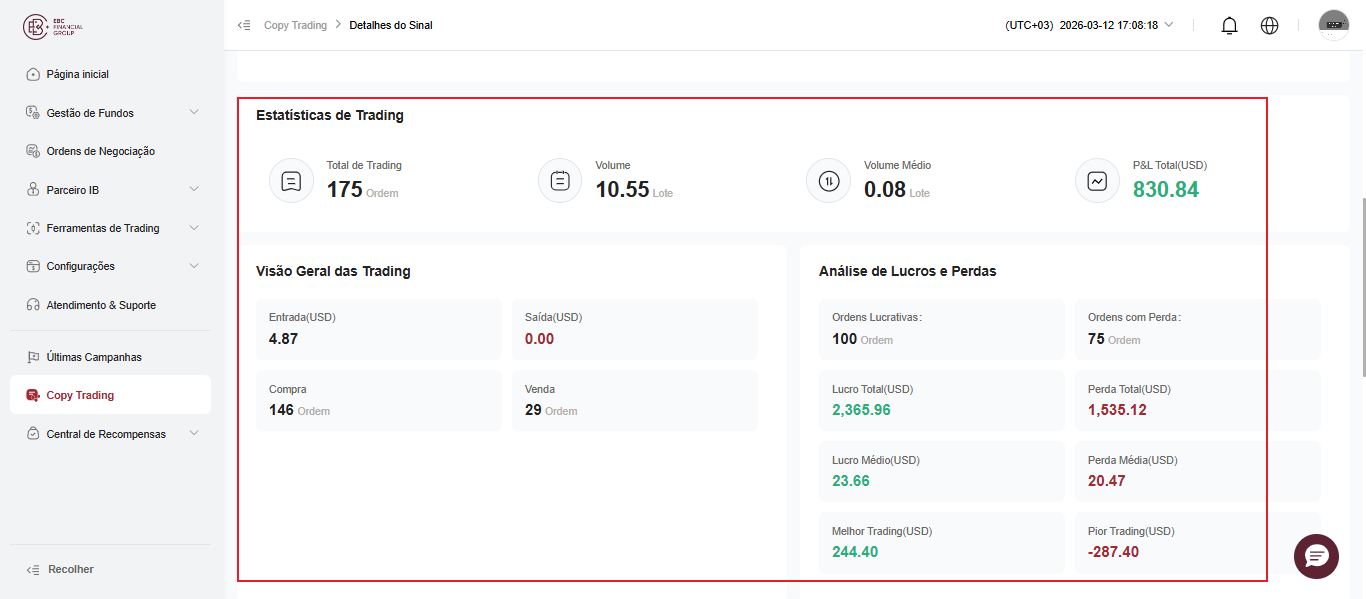Click the page vertical scrollbar
The image size is (1366, 599).
tap(1362, 287)
